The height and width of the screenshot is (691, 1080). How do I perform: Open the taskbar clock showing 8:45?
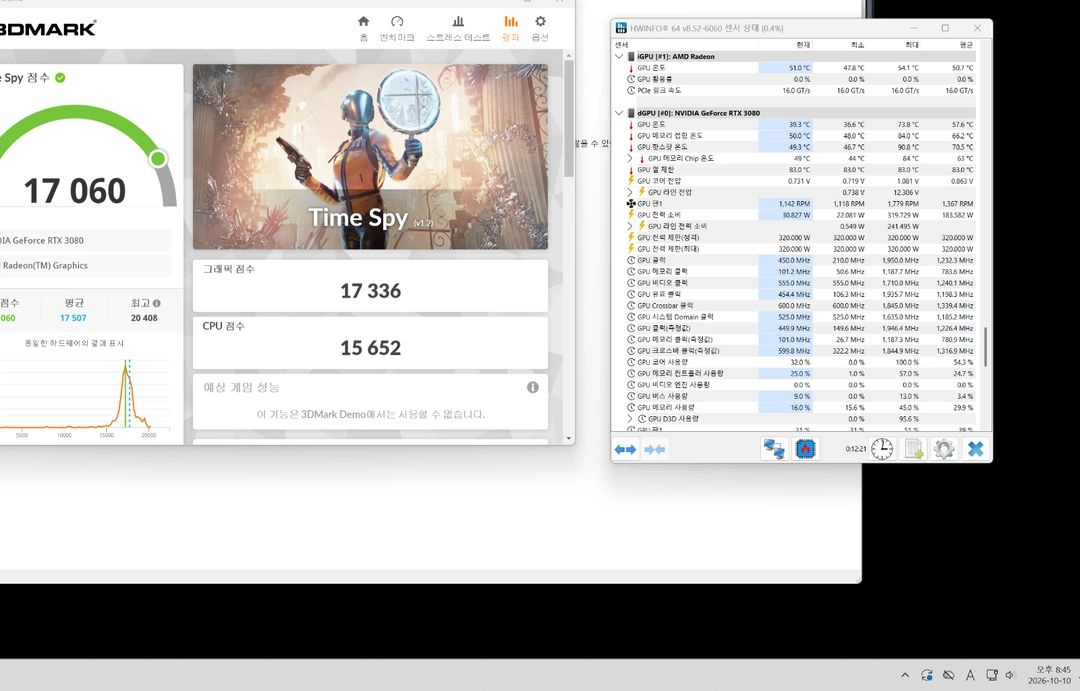[x=1049, y=675]
